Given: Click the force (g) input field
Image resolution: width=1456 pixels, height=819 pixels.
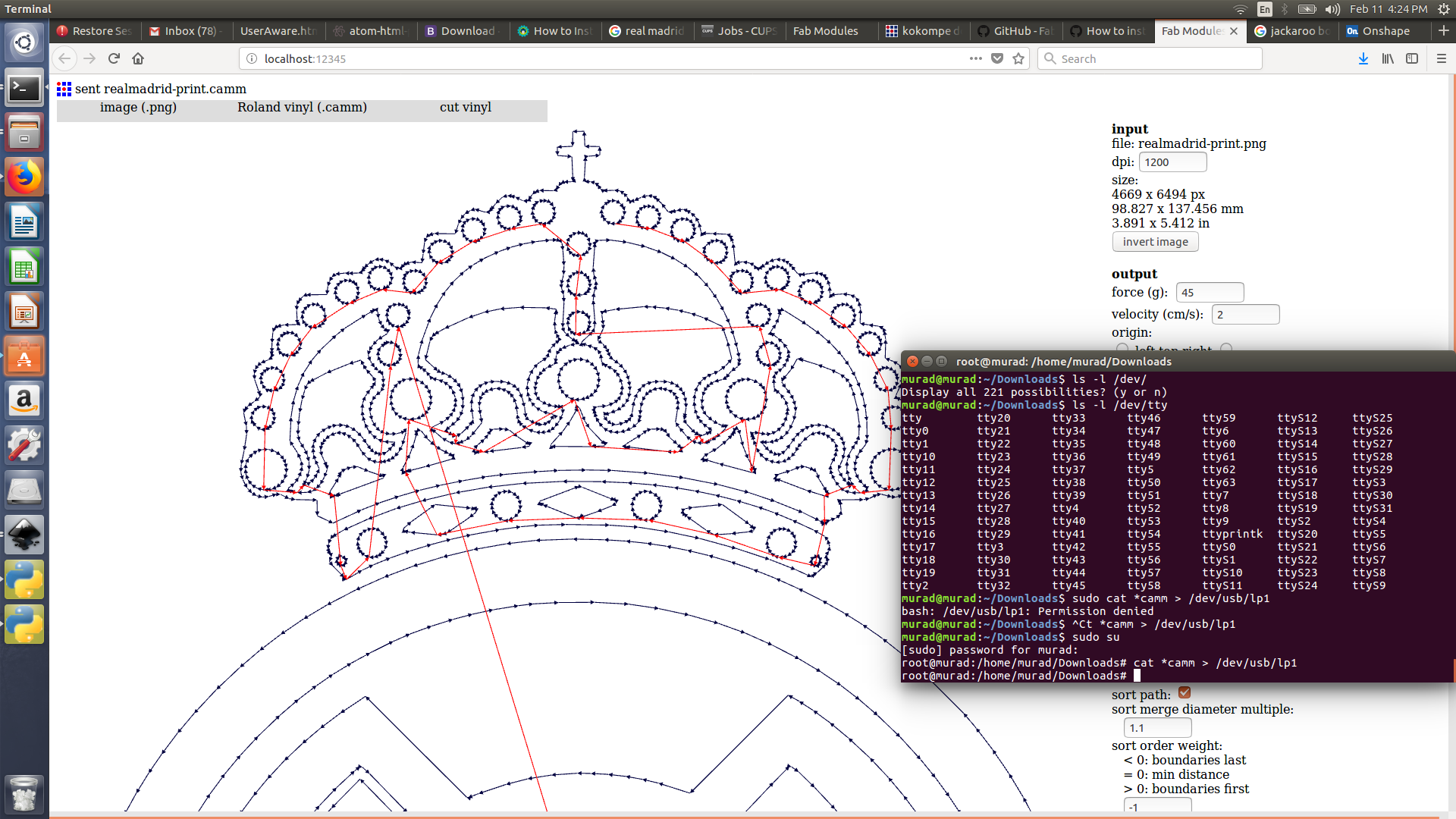Looking at the screenshot, I should pyautogui.click(x=1210, y=293).
